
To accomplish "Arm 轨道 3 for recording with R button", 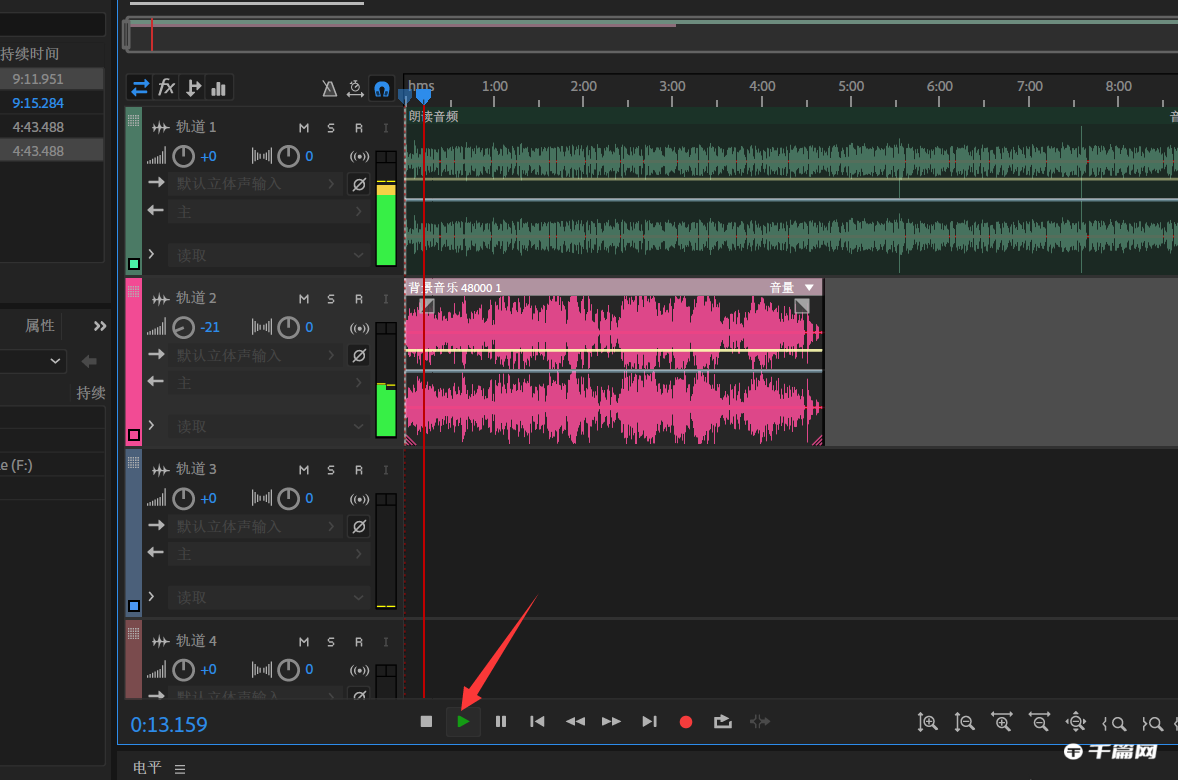I will coord(356,469).
